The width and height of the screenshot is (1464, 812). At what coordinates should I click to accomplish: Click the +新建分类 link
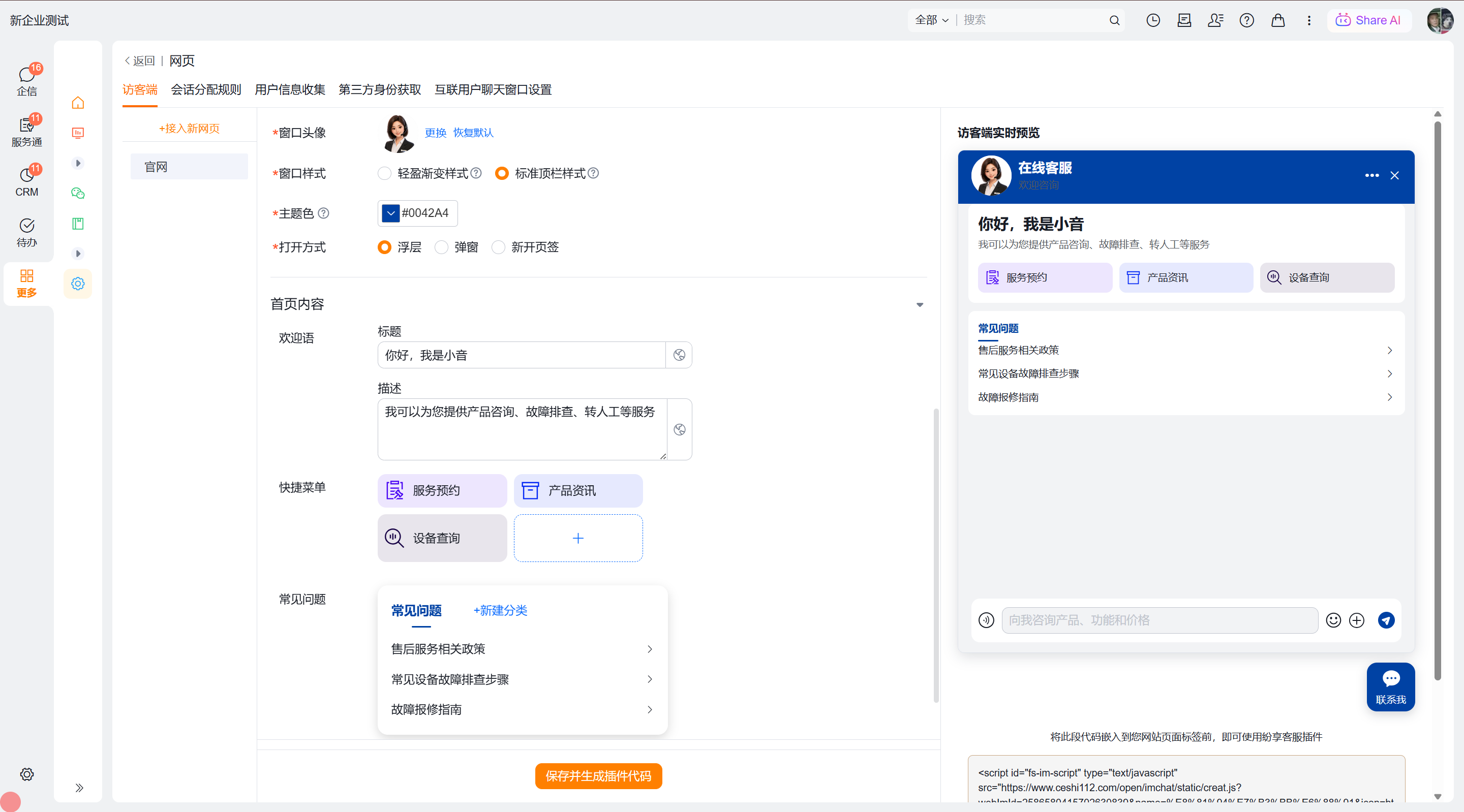pos(500,611)
